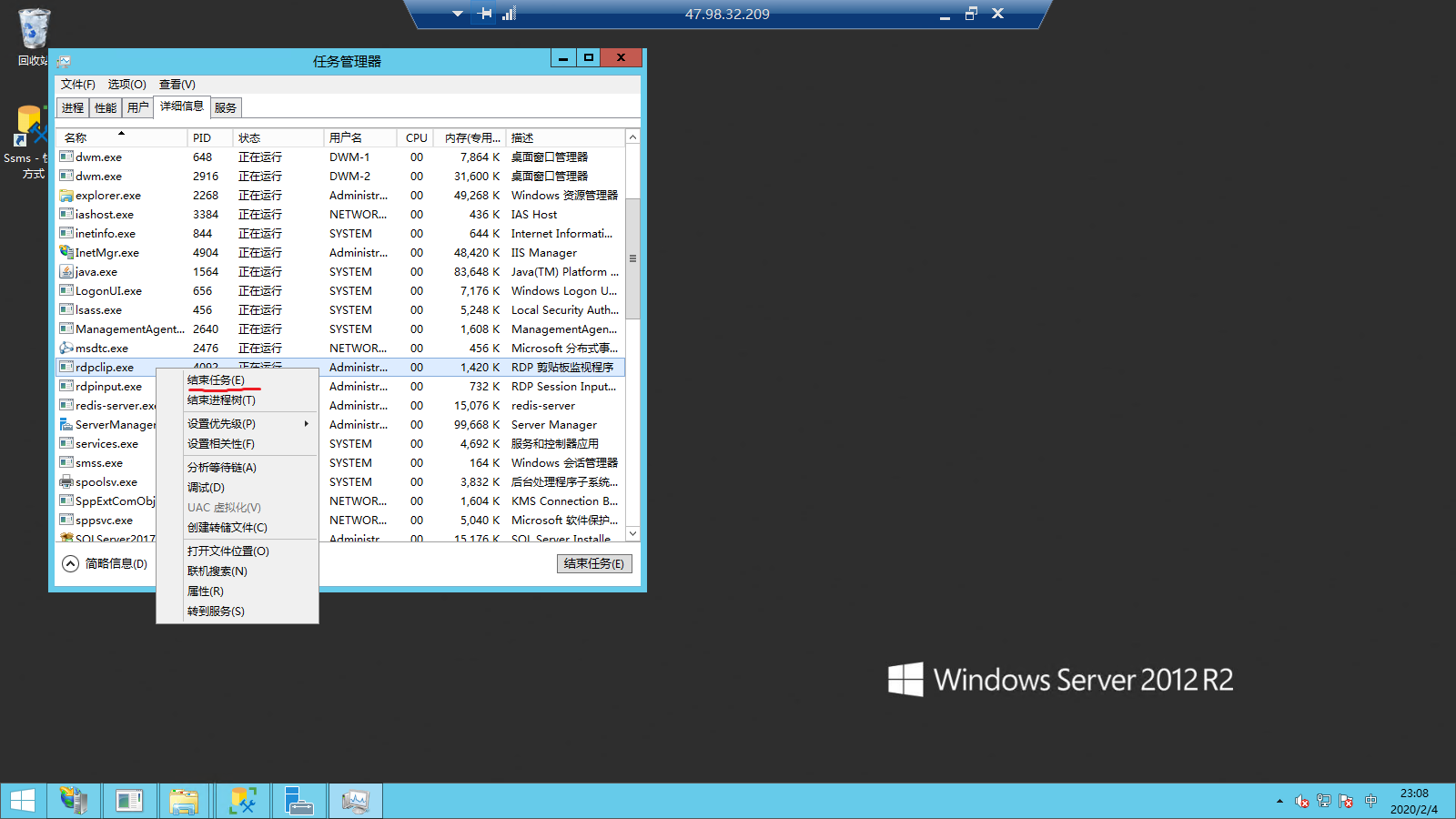Choose 属性(R) in the context menu
Image resolution: width=1456 pixels, height=819 pixels.
238,591
